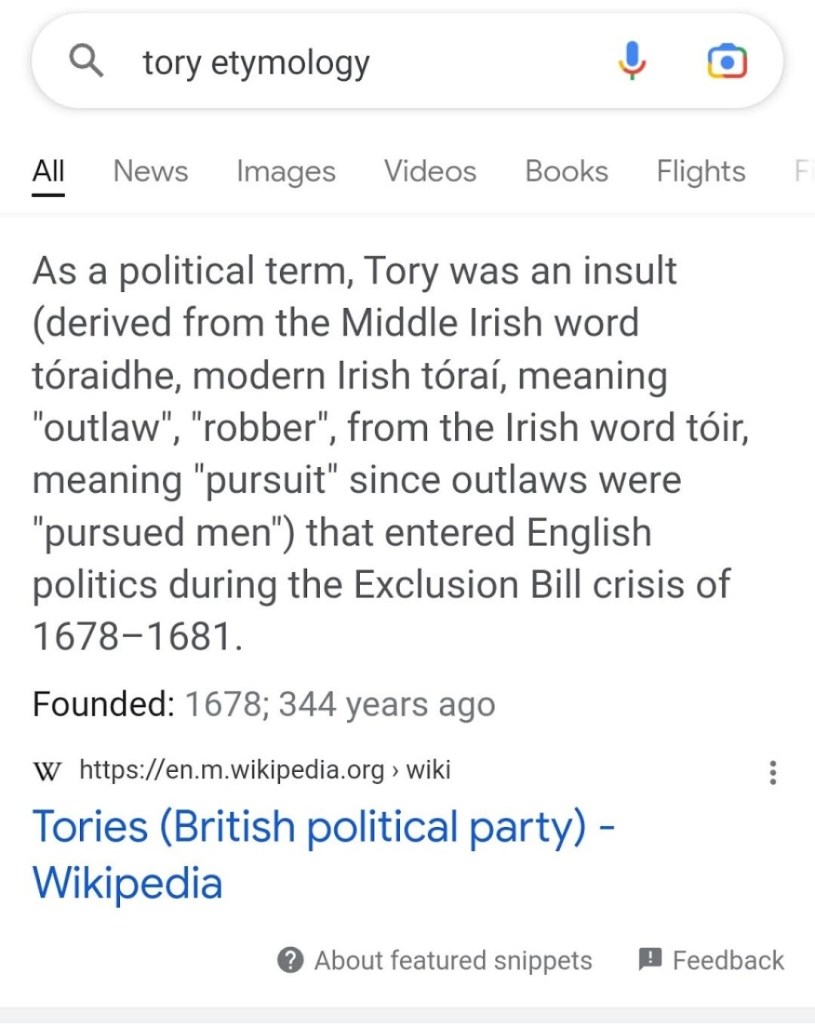This screenshot has height=1024, width=815.
Task: Switch to the News tab
Action: click(x=150, y=171)
